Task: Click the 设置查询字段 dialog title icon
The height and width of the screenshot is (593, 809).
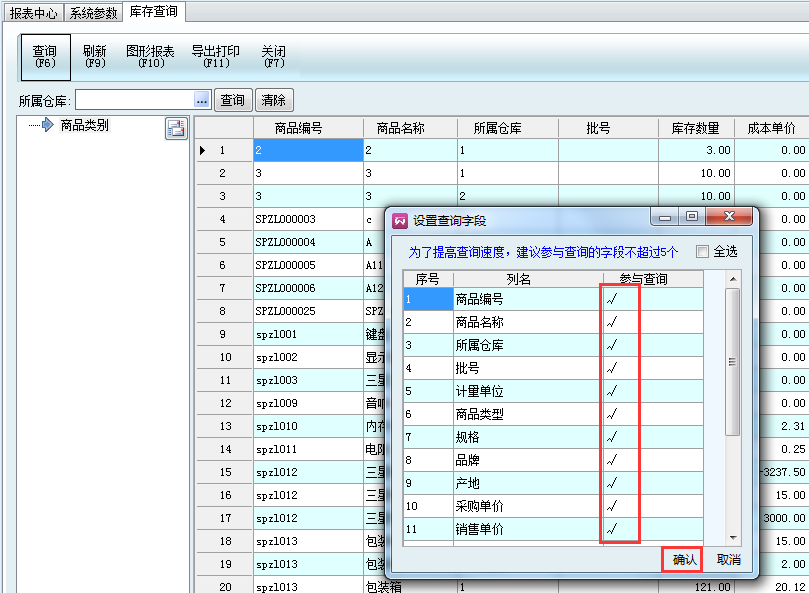Action: point(400,220)
